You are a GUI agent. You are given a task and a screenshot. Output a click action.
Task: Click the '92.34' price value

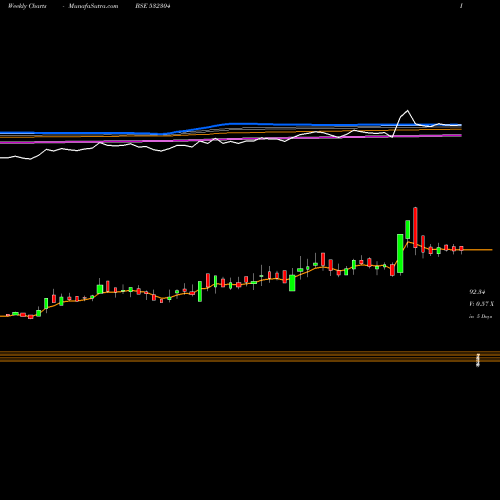click(477, 292)
